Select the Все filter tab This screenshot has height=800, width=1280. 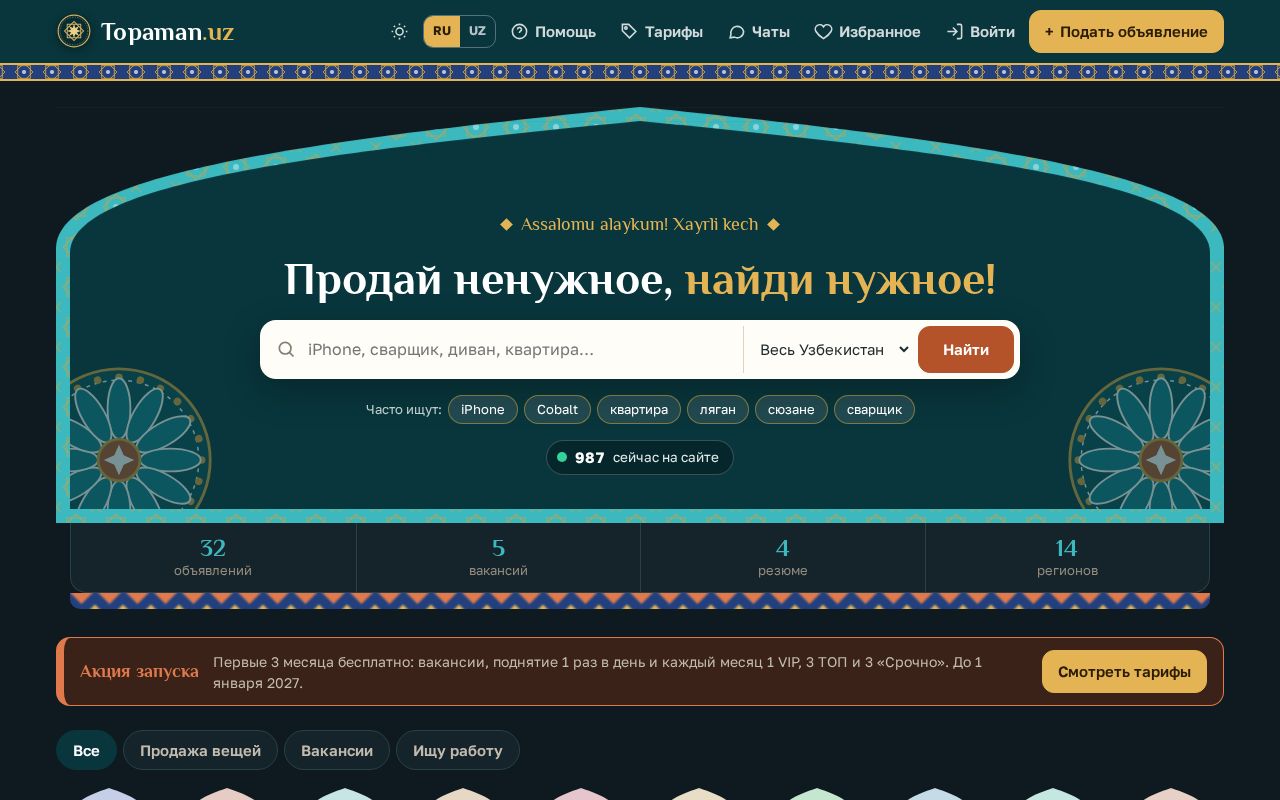click(x=86, y=750)
